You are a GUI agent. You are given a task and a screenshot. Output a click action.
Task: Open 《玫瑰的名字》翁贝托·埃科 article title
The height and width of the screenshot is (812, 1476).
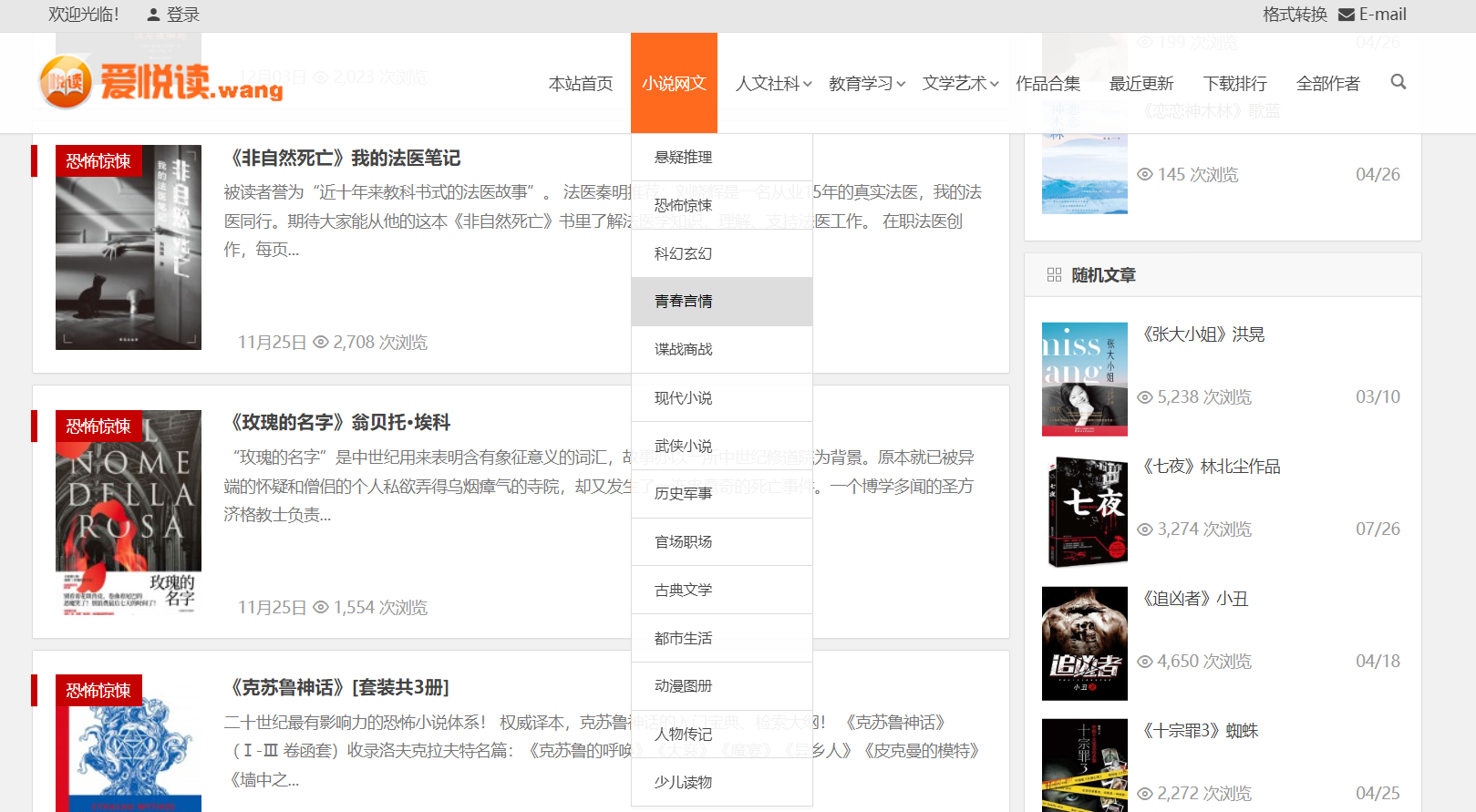pyautogui.click(x=337, y=422)
